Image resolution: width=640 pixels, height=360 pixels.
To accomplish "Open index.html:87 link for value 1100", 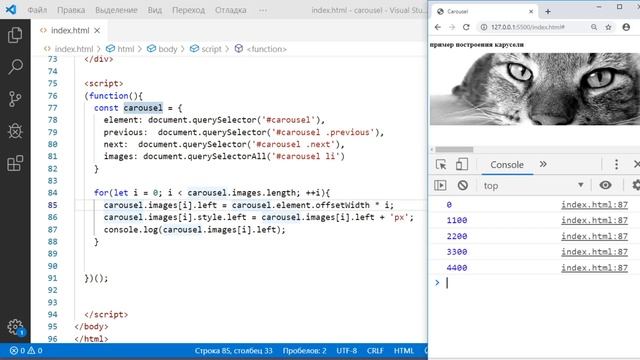I will (594, 220).
